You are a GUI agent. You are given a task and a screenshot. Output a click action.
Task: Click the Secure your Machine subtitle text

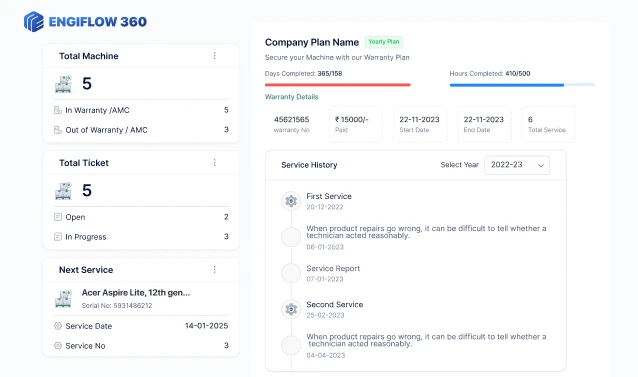click(337, 57)
